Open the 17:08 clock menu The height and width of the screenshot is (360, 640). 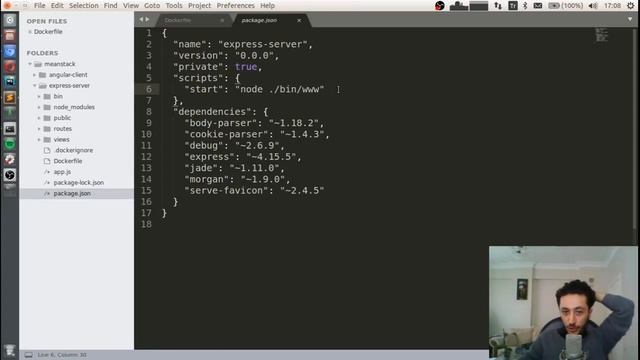(x=612, y=6)
